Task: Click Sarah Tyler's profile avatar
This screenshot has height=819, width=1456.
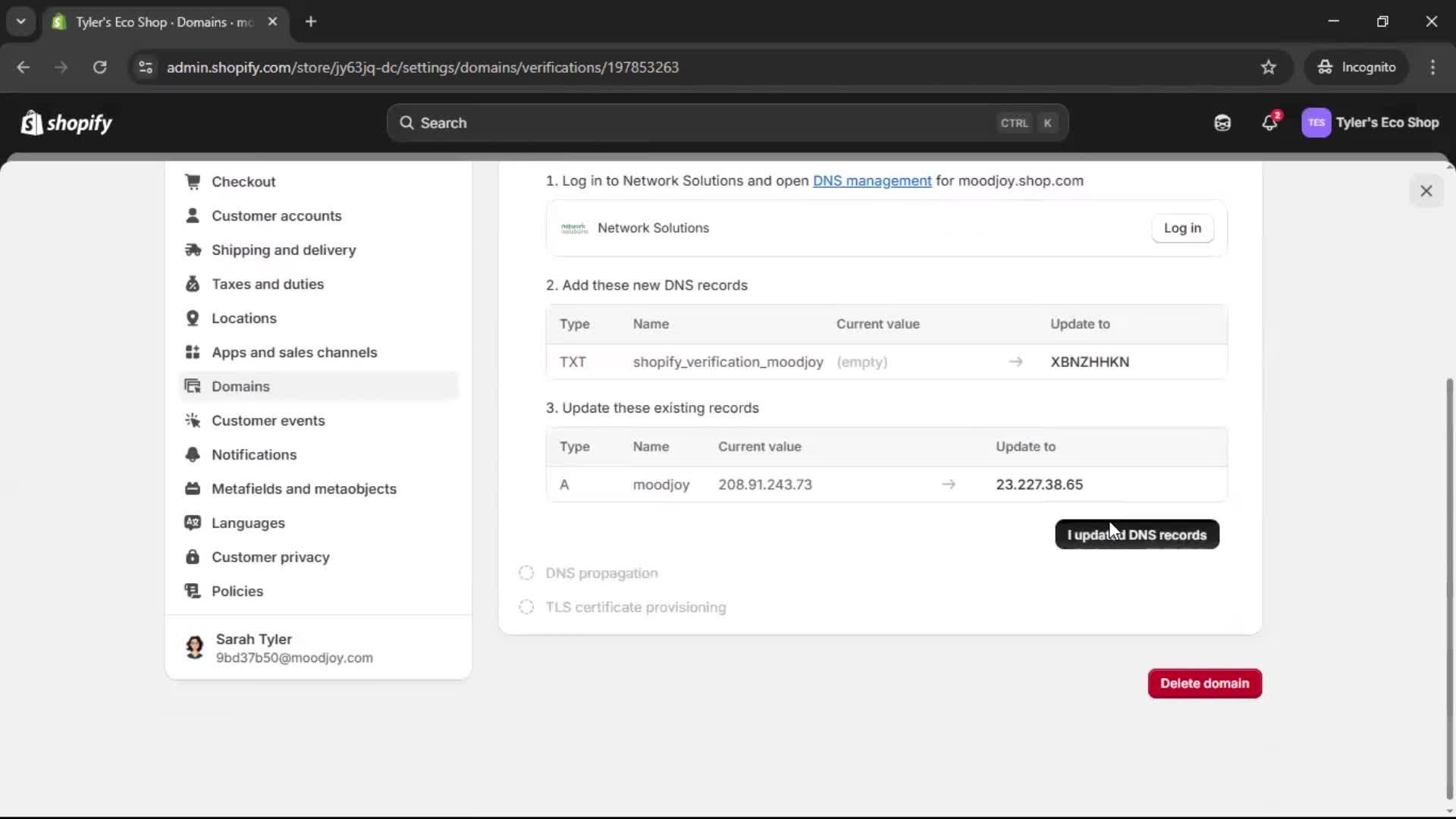Action: click(x=194, y=648)
